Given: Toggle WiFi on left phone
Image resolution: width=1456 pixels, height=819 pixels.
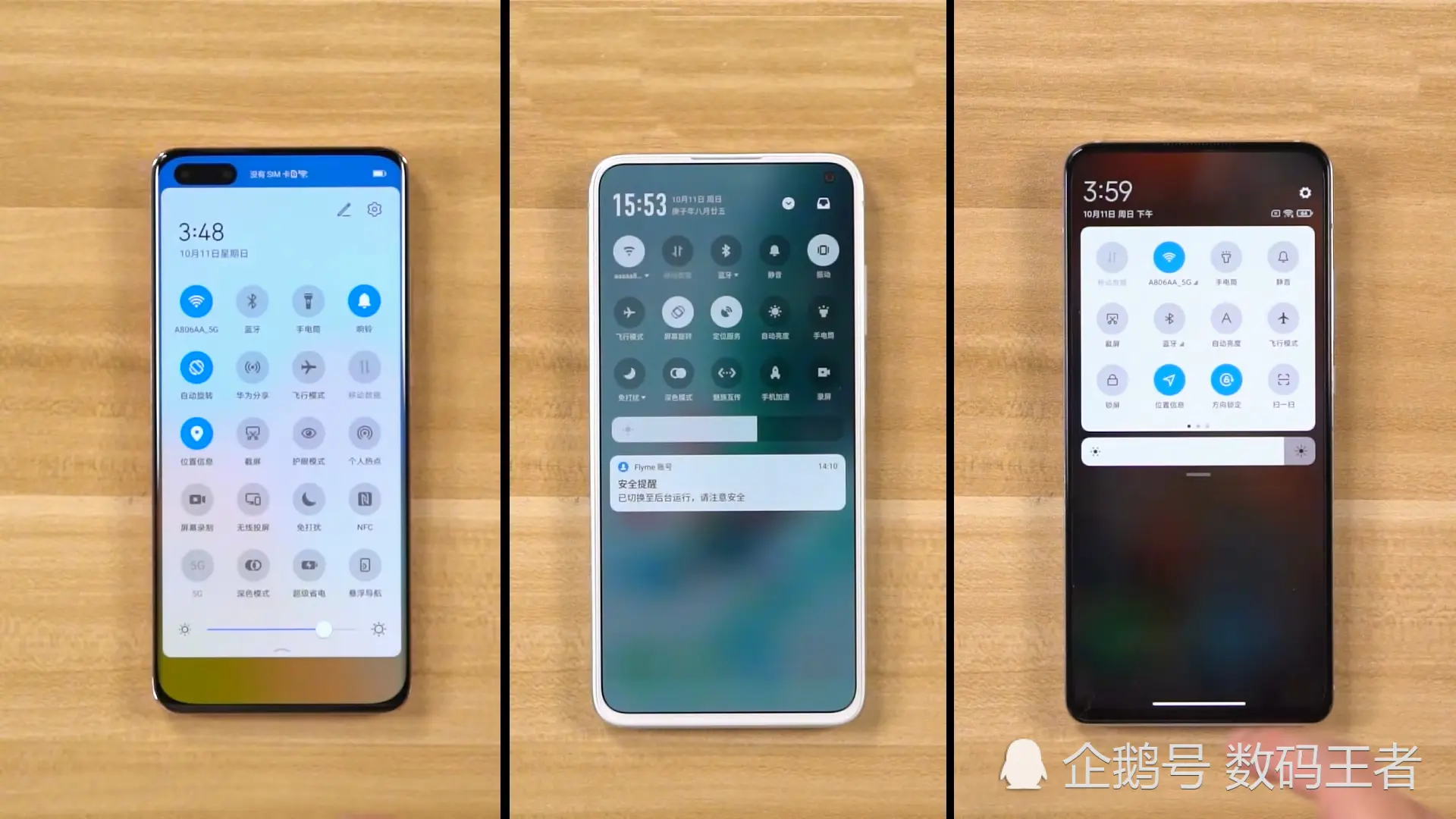Looking at the screenshot, I should click(196, 300).
